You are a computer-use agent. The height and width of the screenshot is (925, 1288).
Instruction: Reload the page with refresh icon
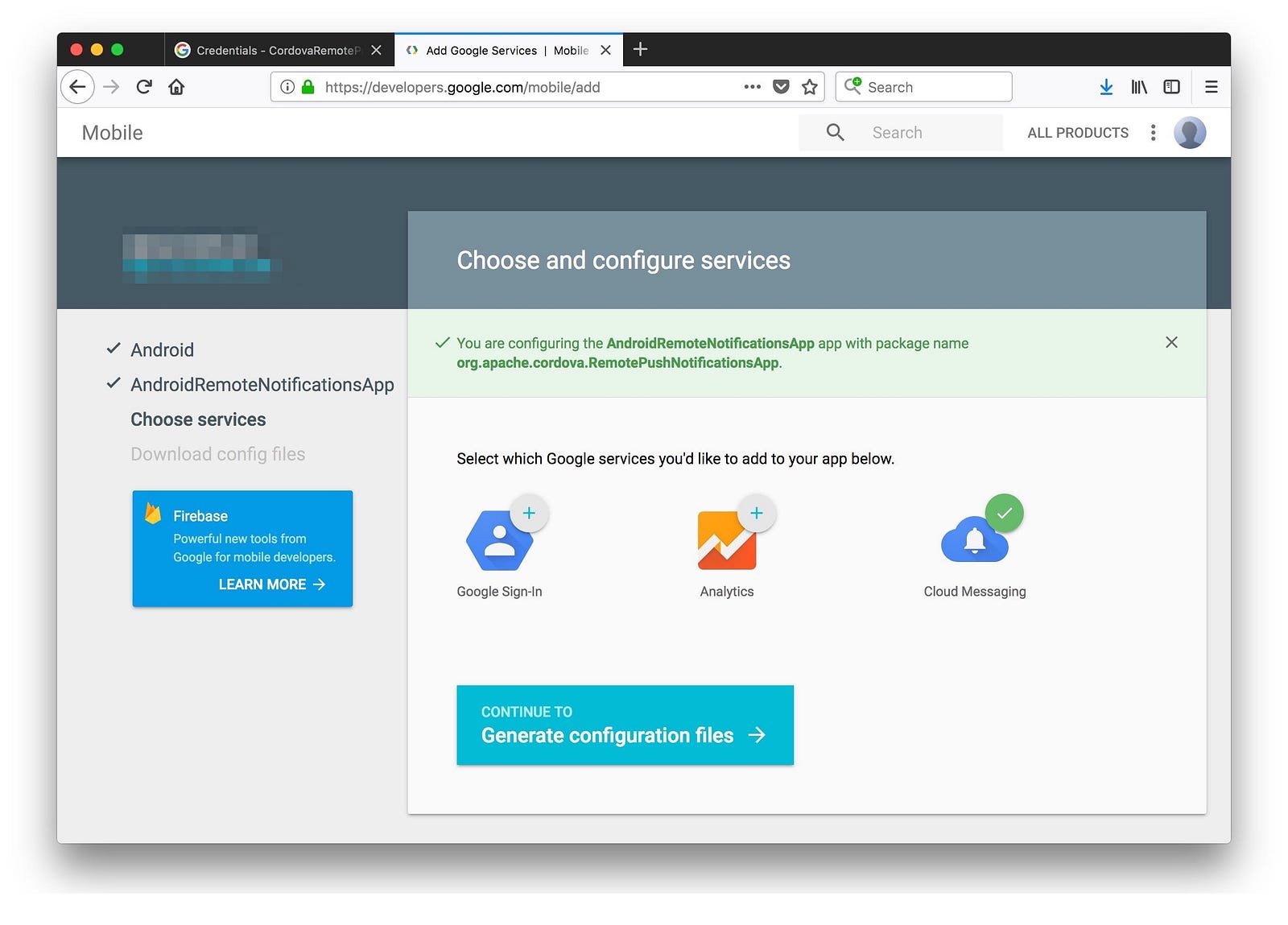(x=144, y=87)
